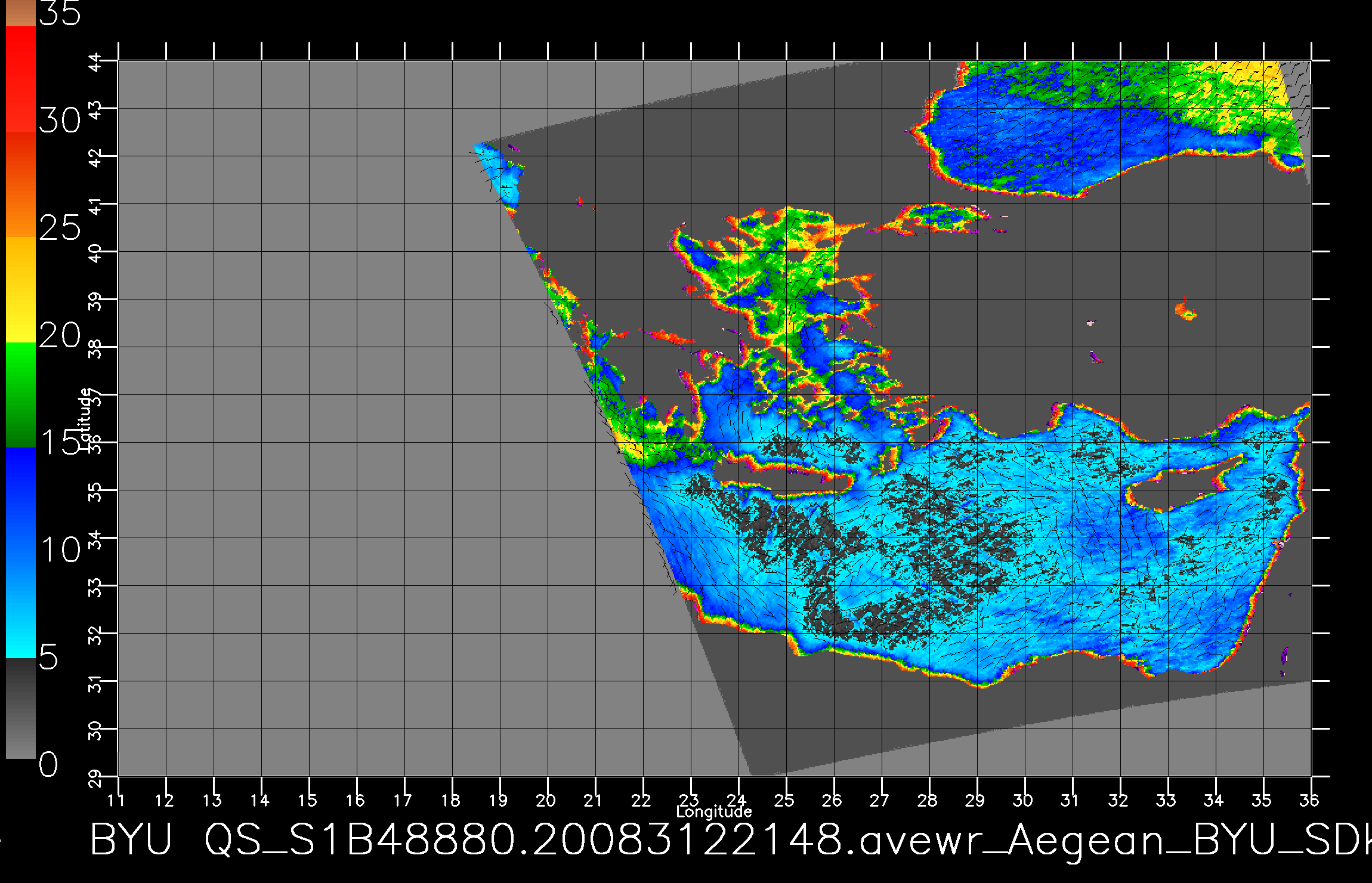This screenshot has width=1372, height=883.
Task: Click the yellow segment of the color bar
Action: (x=20, y=290)
